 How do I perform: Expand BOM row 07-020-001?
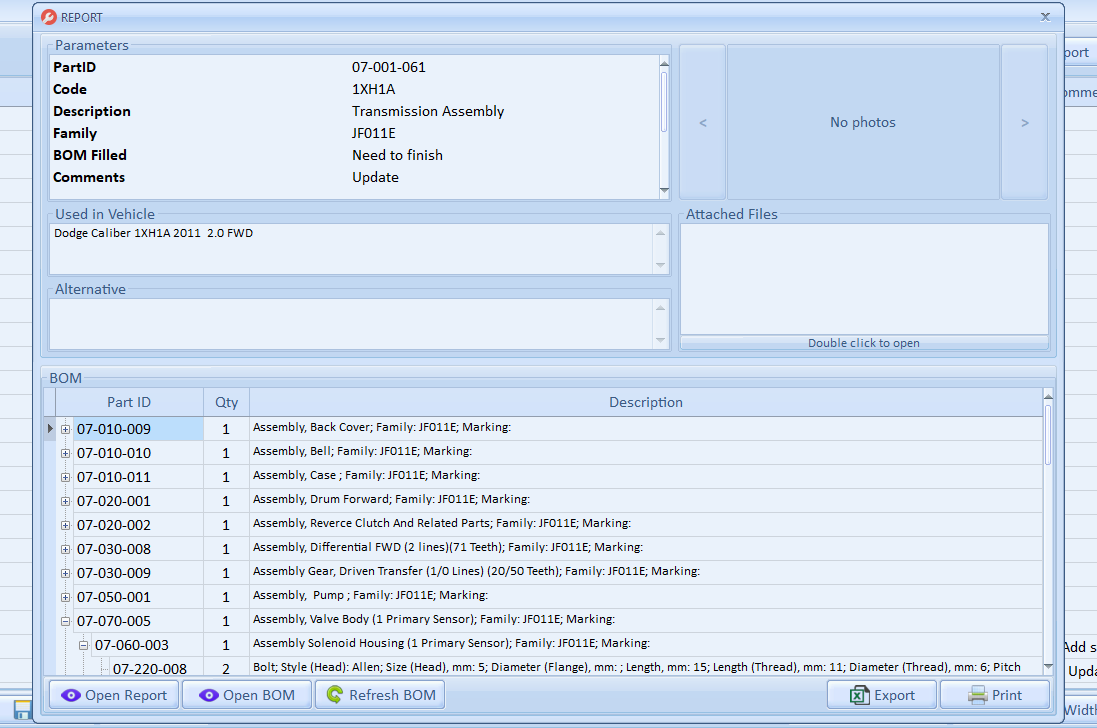tap(66, 501)
